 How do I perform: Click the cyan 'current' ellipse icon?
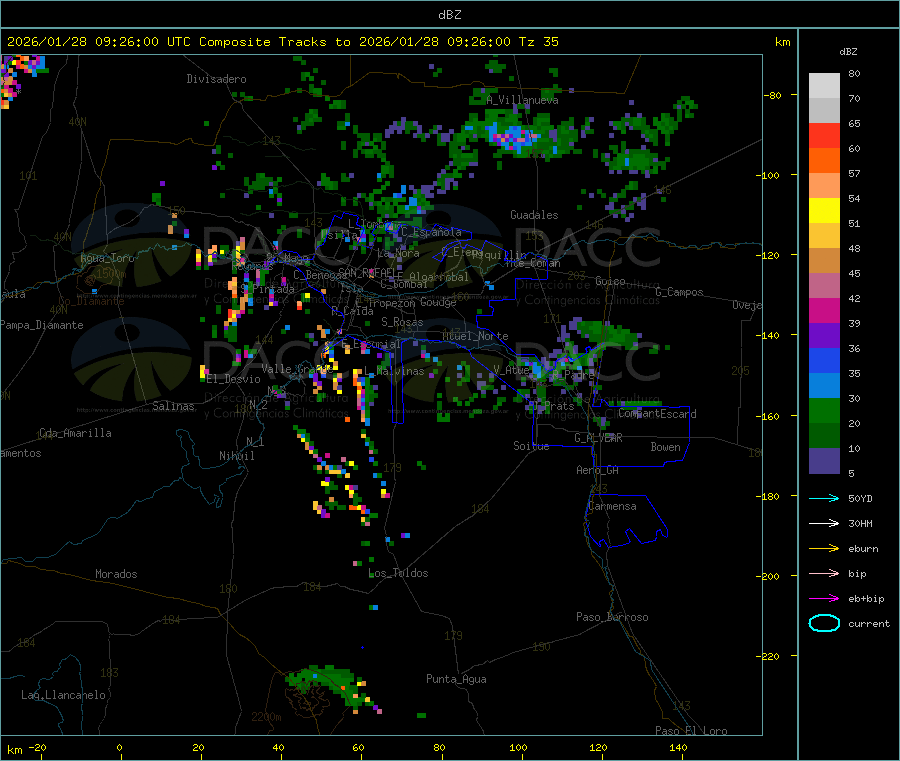(824, 623)
